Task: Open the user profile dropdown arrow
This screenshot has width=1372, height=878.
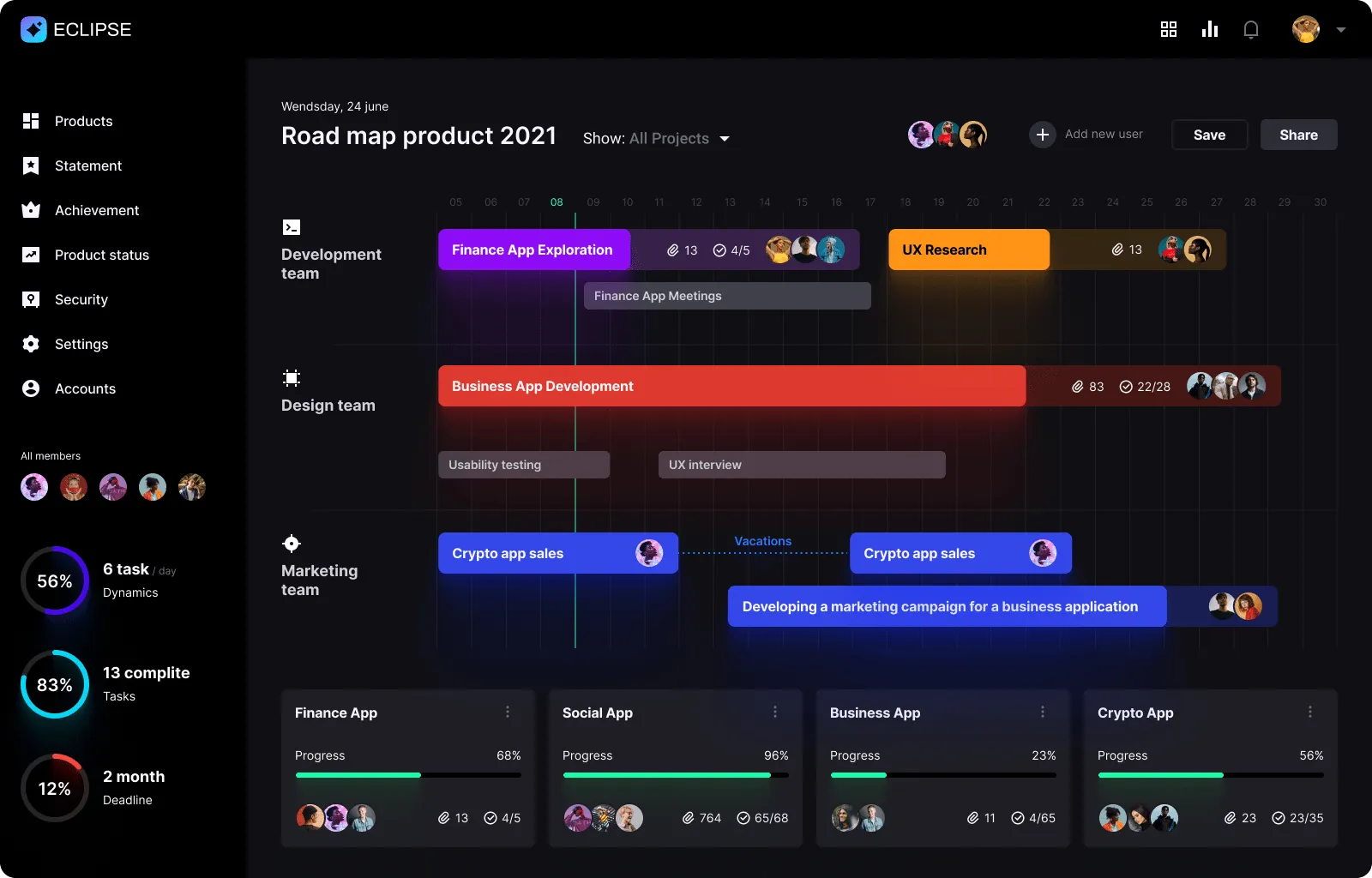Action: pyautogui.click(x=1341, y=29)
